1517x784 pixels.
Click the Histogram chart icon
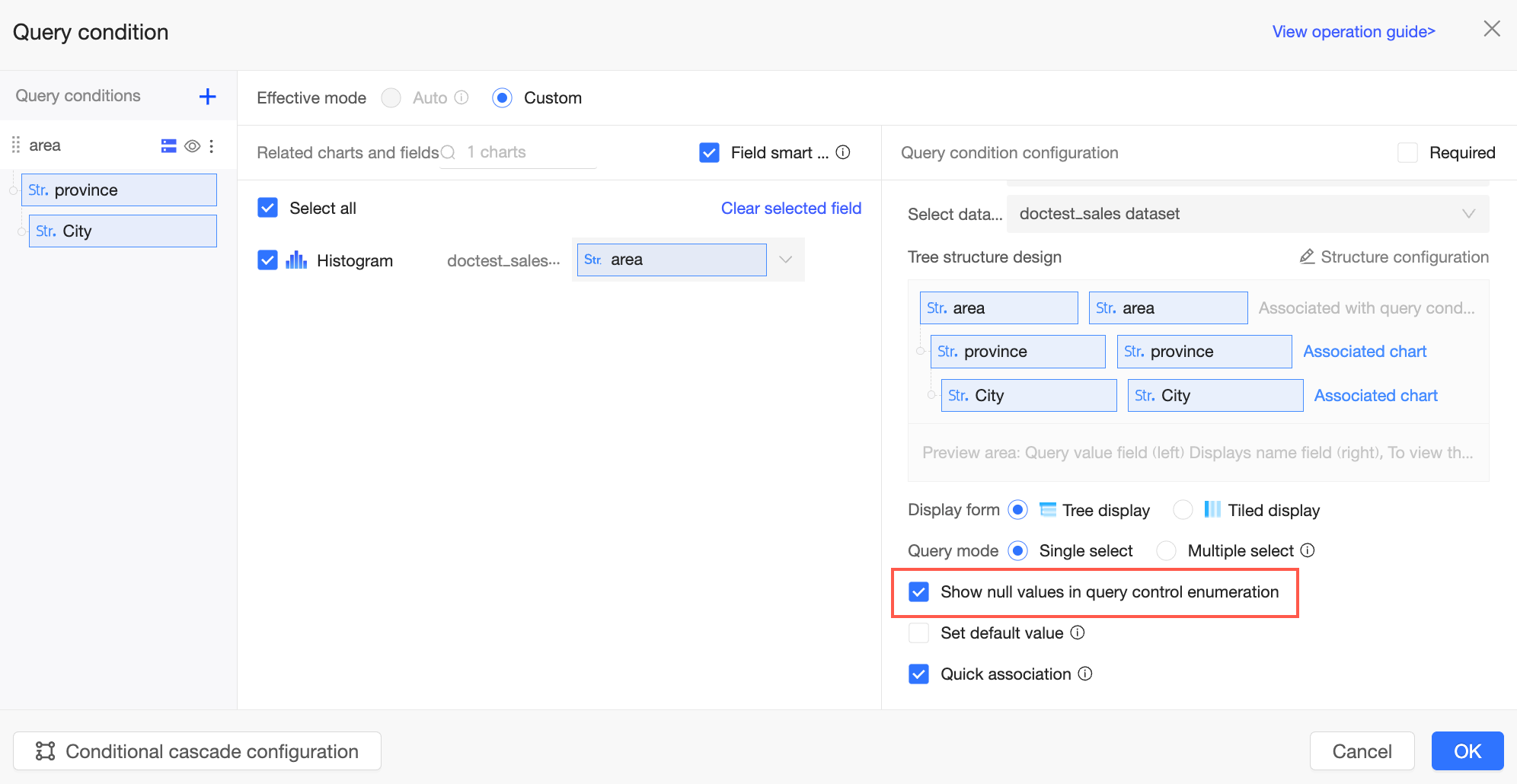point(296,260)
